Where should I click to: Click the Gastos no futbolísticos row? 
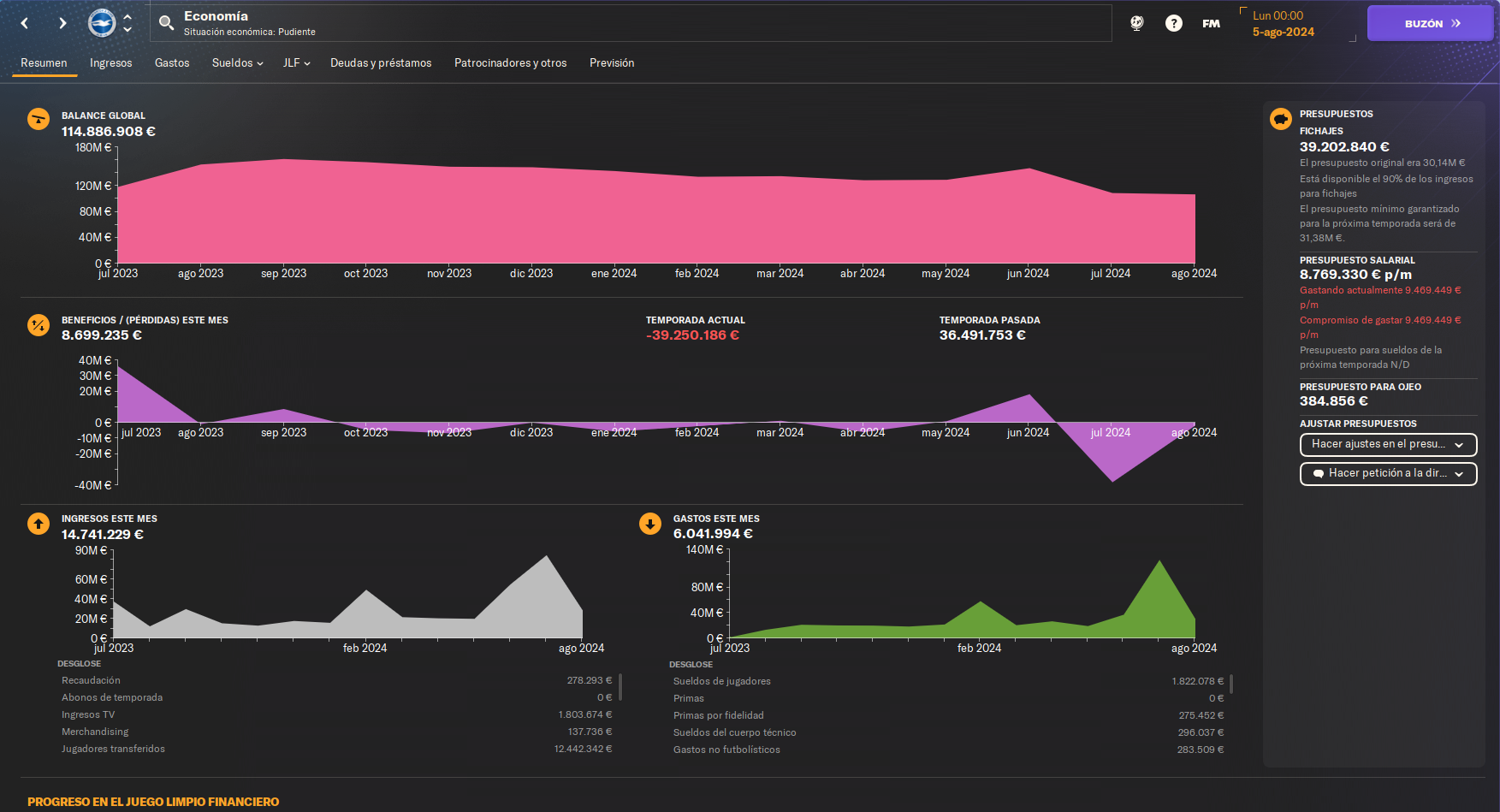(x=948, y=750)
